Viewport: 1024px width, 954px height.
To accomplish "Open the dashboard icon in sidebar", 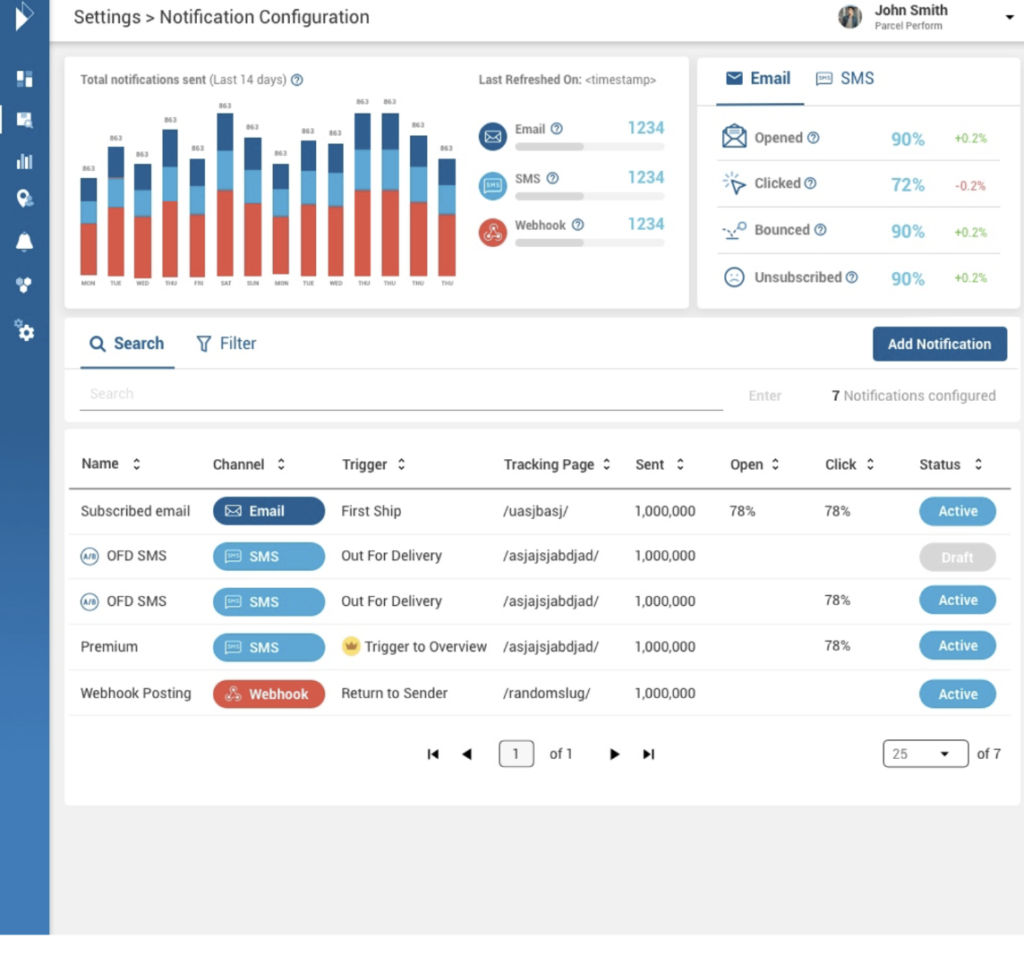I will [25, 79].
